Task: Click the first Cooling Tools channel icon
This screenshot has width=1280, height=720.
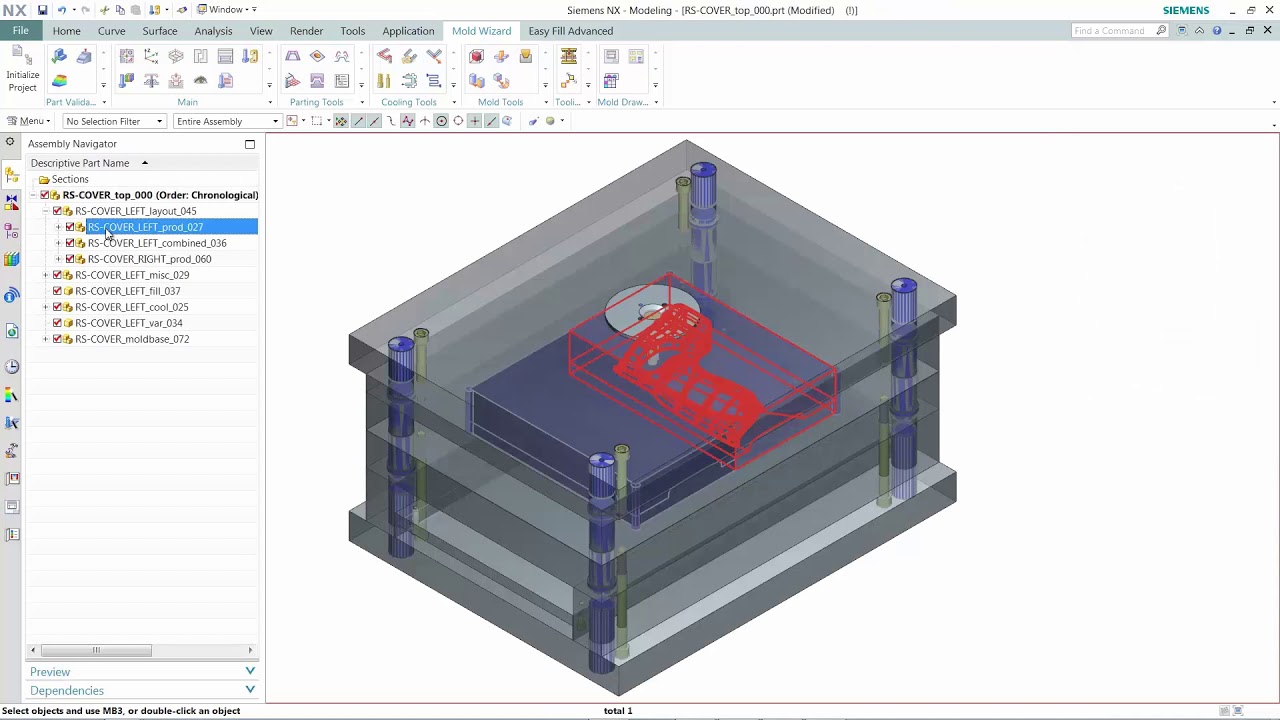Action: (384, 57)
